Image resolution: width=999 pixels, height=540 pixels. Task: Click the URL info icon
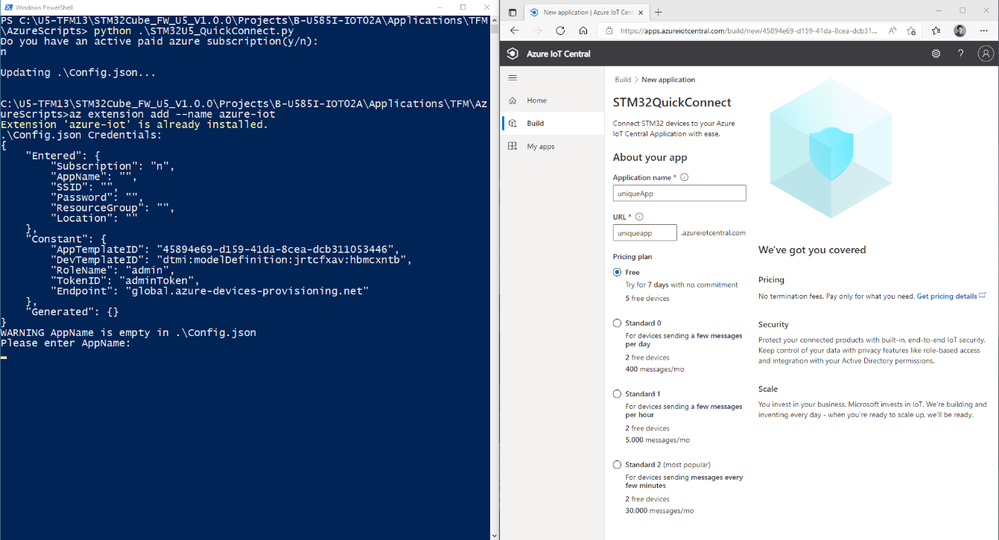(639, 217)
